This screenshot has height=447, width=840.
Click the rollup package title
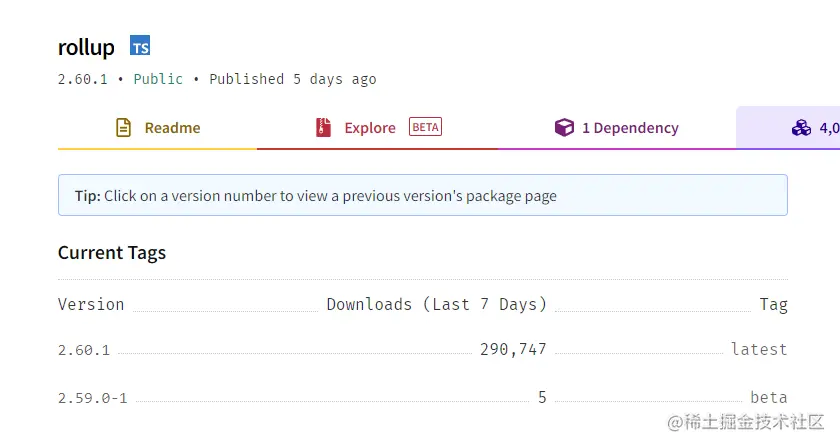(x=86, y=47)
